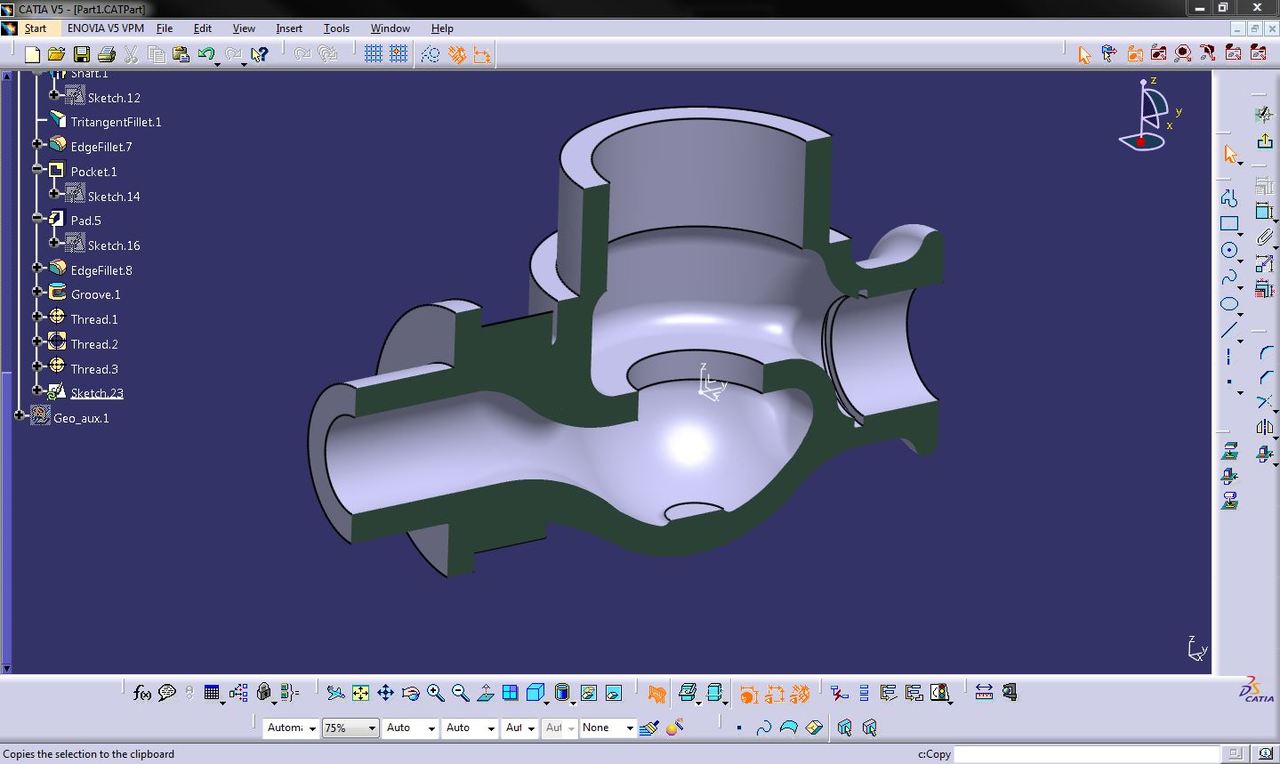The height and width of the screenshot is (764, 1280).
Task: Print using the printer toolbar icon
Action: [106, 54]
